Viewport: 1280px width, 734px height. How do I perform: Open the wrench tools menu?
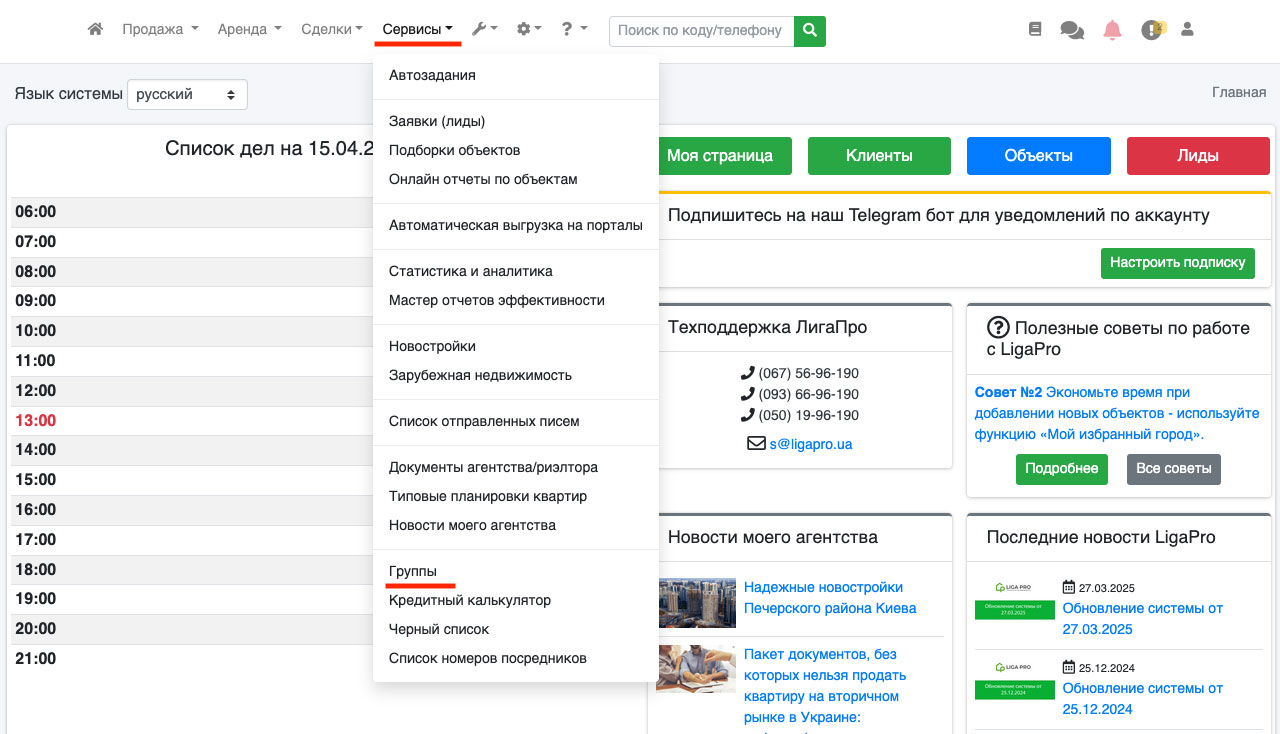click(x=484, y=30)
